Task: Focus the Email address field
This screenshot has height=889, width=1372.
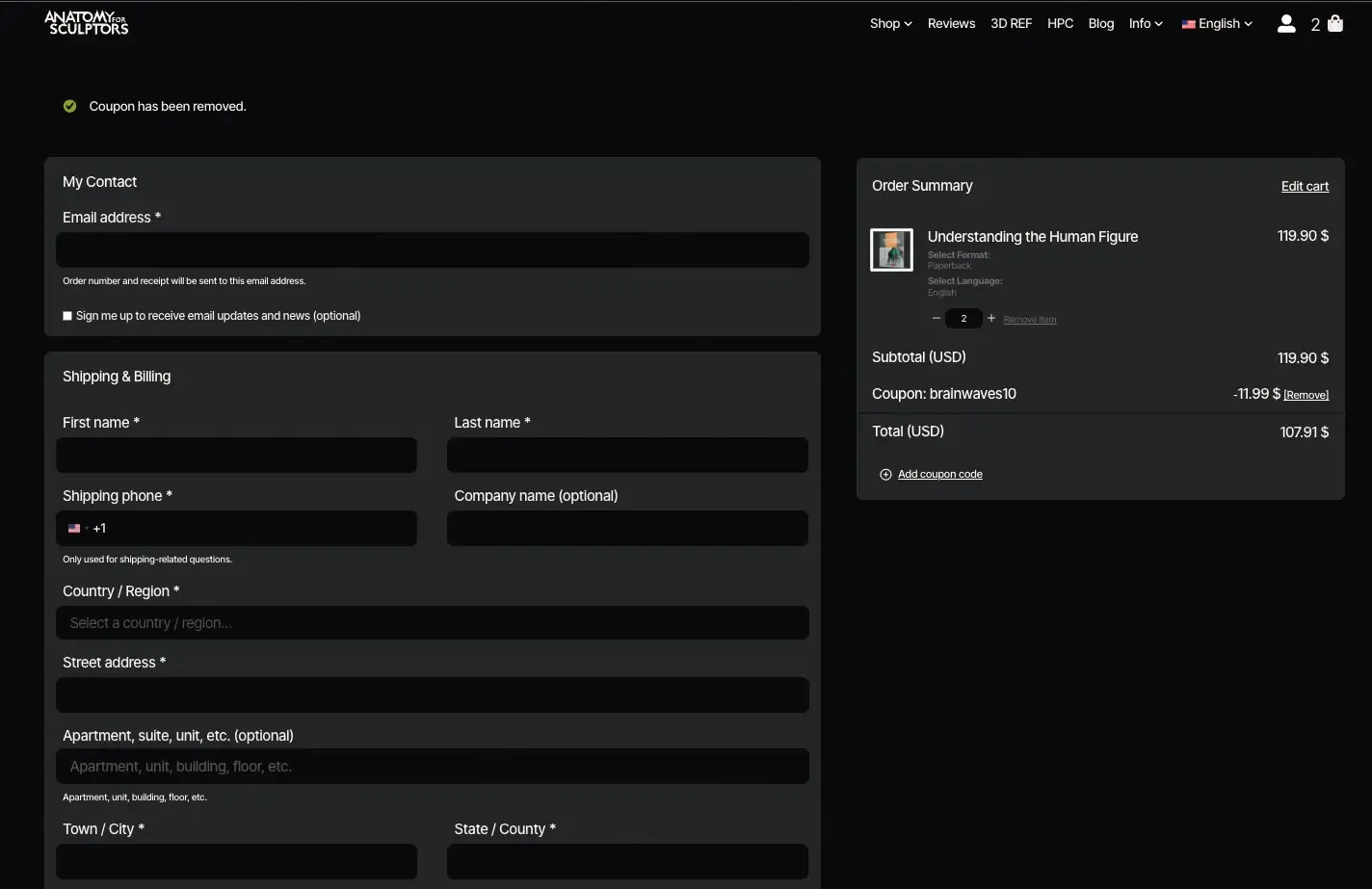Action: (x=433, y=249)
